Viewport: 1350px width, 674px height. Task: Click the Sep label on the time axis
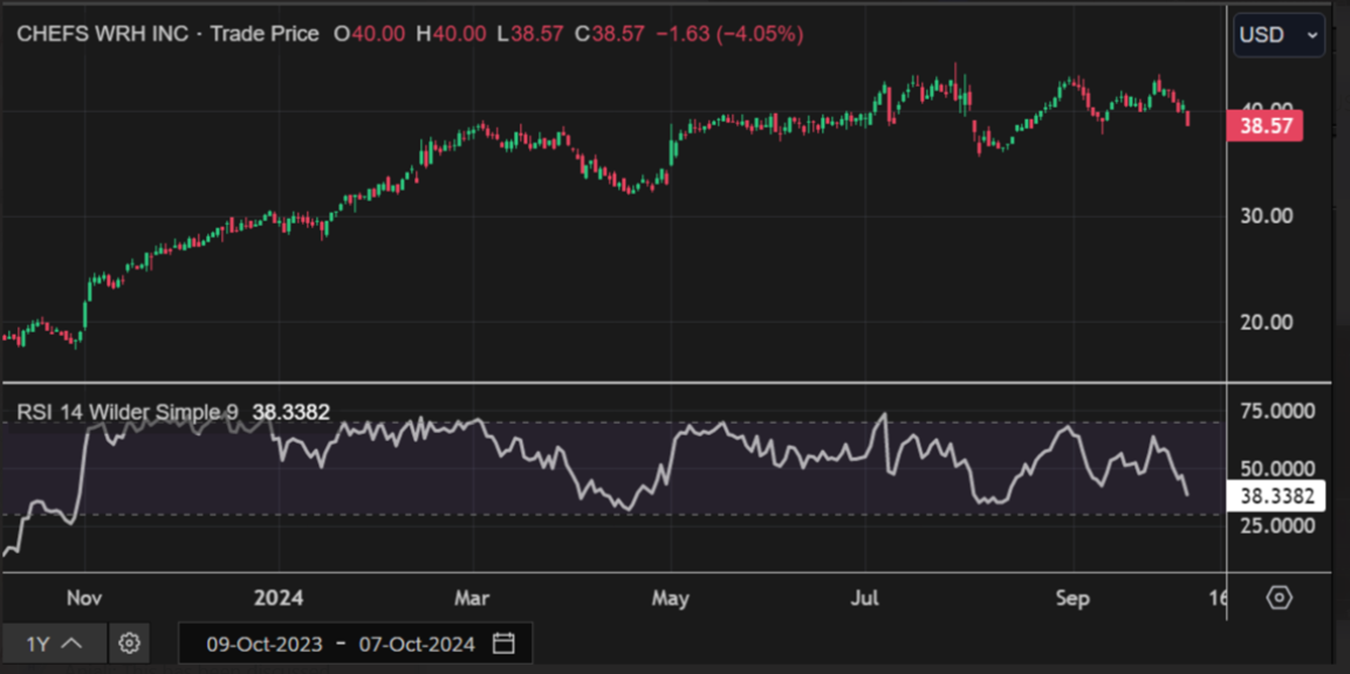point(1072,598)
